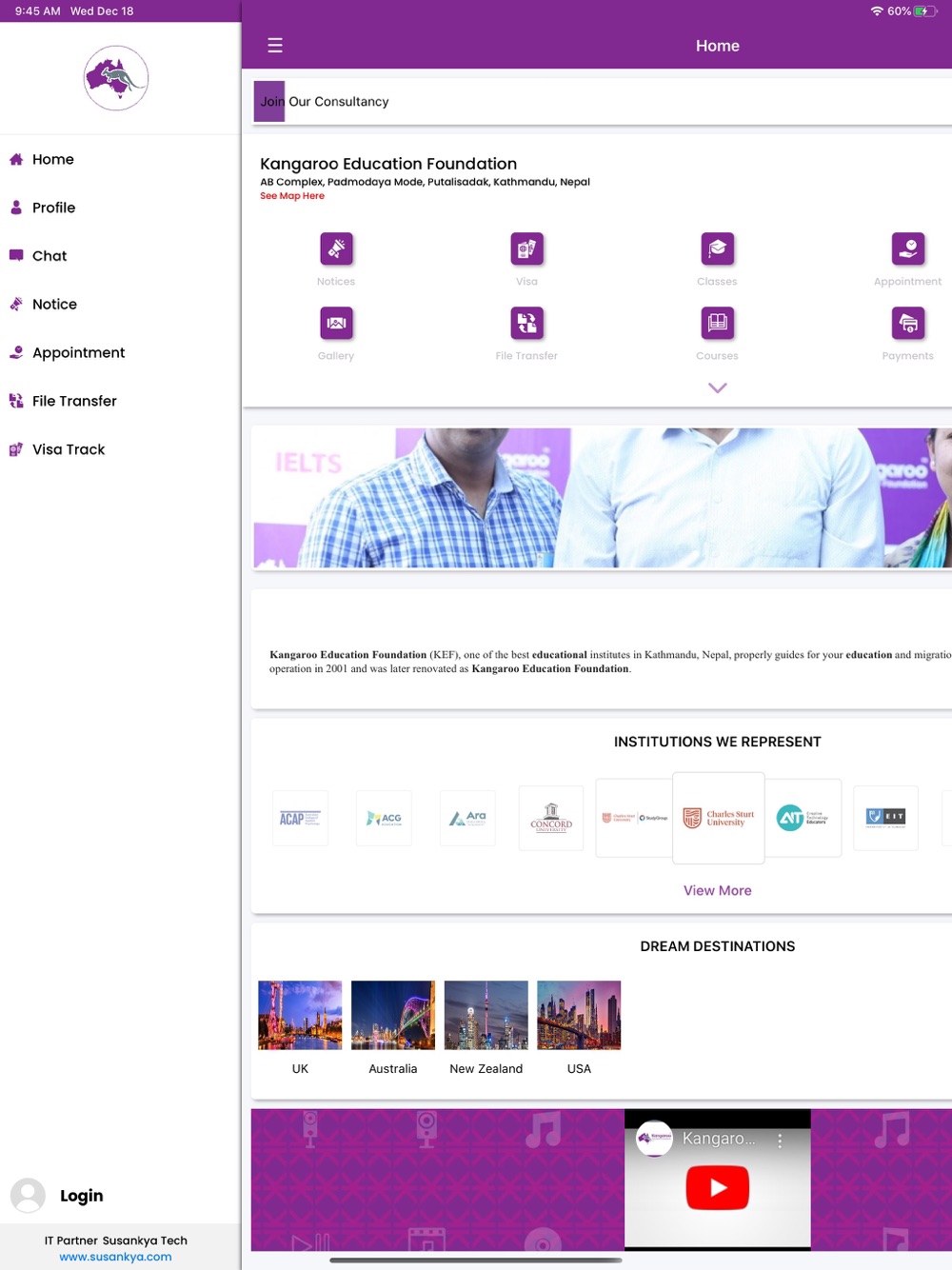This screenshot has width=952, height=1270.
Task: Select Visa Track in the sidebar
Action: point(69,449)
